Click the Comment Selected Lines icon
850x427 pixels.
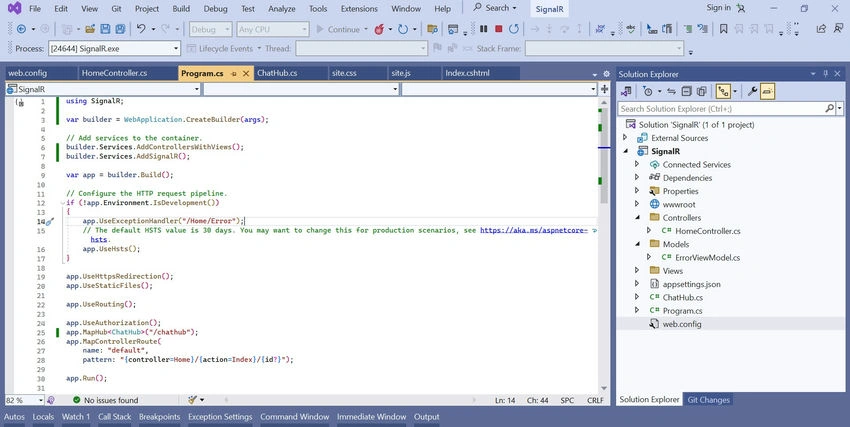pyautogui.click(x=688, y=29)
